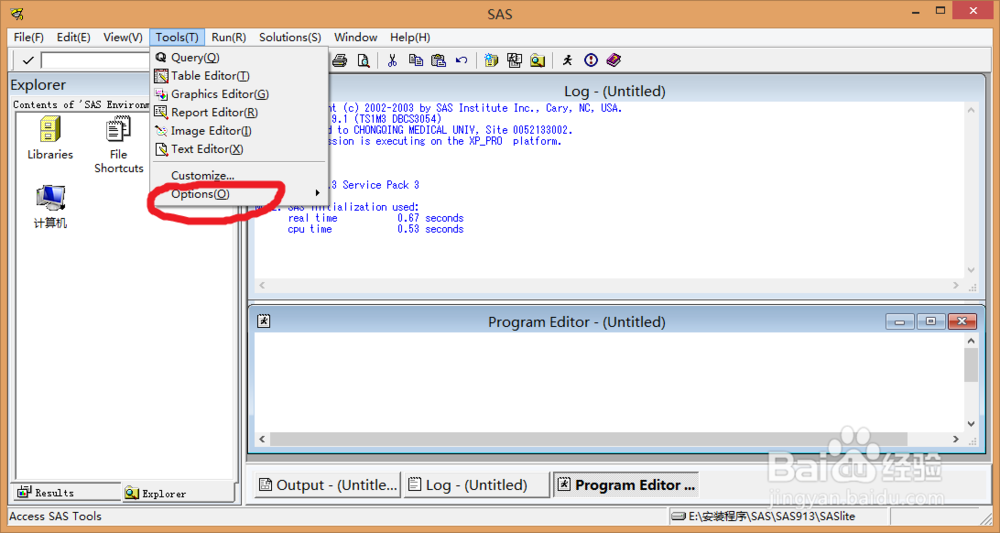Switch to Log - (Untitled) window tab
The image size is (1000, 533).
[x=476, y=485]
